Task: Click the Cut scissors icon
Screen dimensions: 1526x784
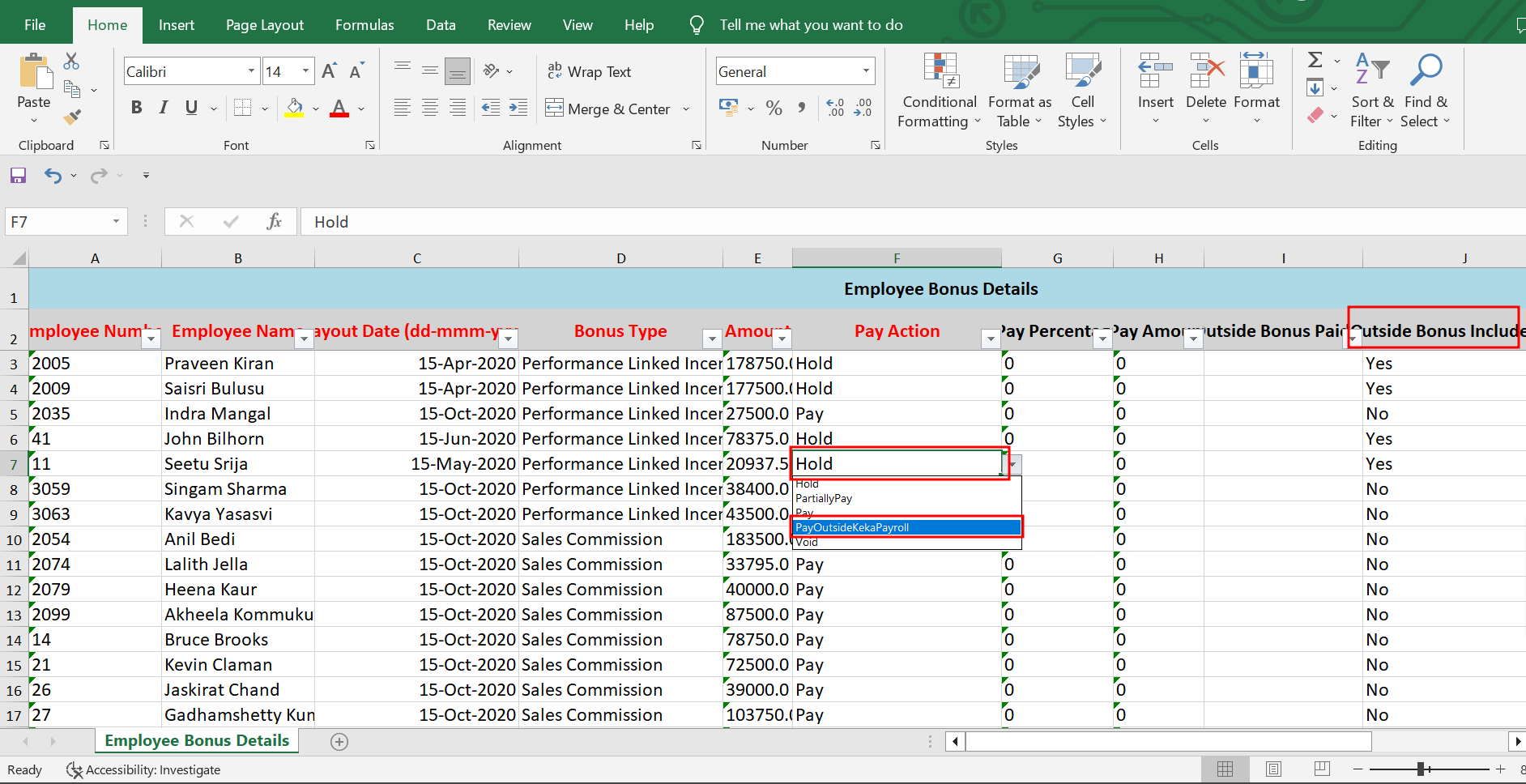Action: pos(71,62)
